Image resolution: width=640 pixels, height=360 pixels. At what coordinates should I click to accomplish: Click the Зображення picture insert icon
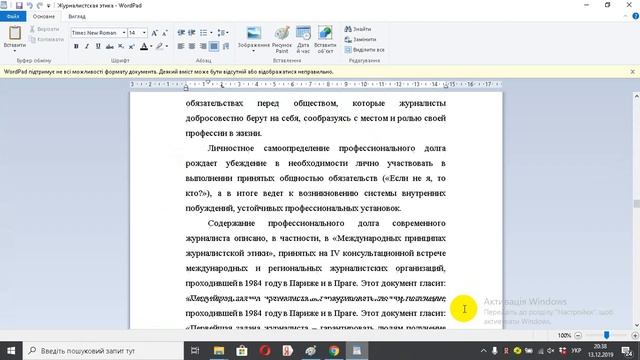pyautogui.click(x=253, y=33)
